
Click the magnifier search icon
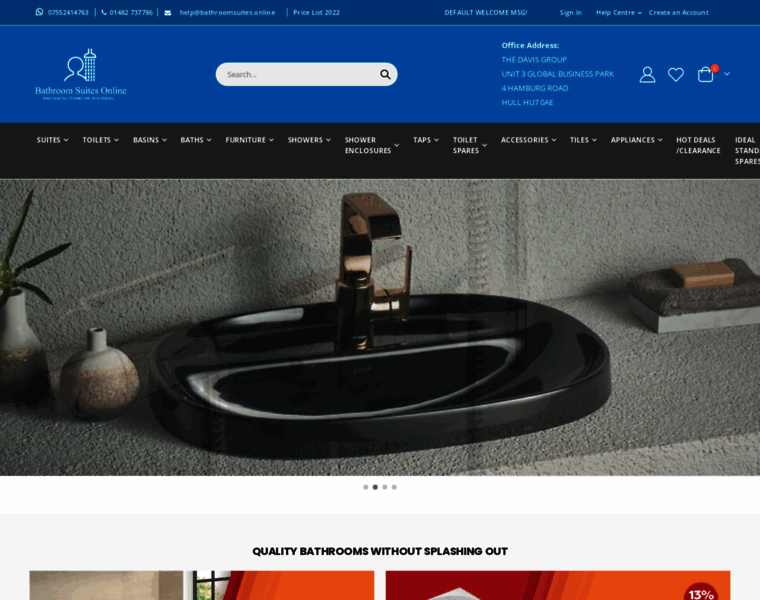coord(385,74)
